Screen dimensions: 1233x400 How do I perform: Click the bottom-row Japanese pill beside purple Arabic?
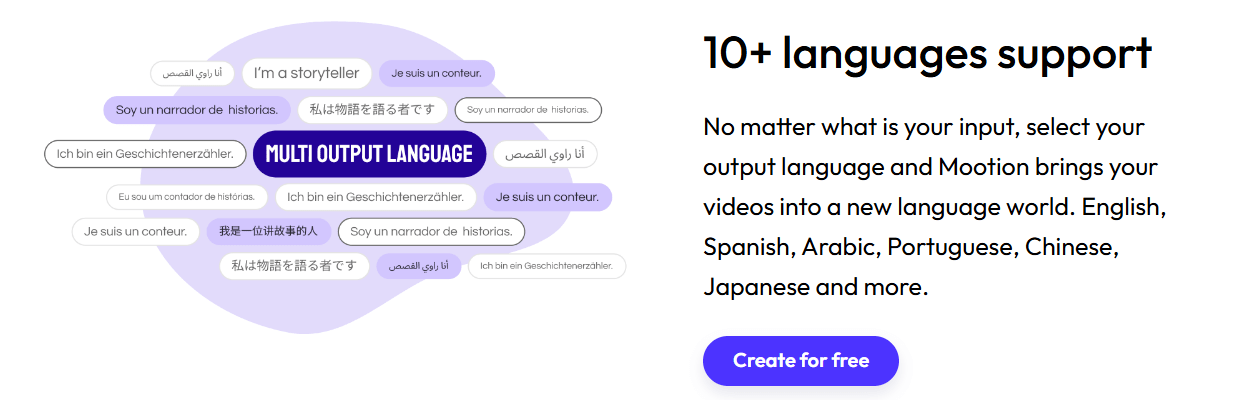[x=294, y=266]
